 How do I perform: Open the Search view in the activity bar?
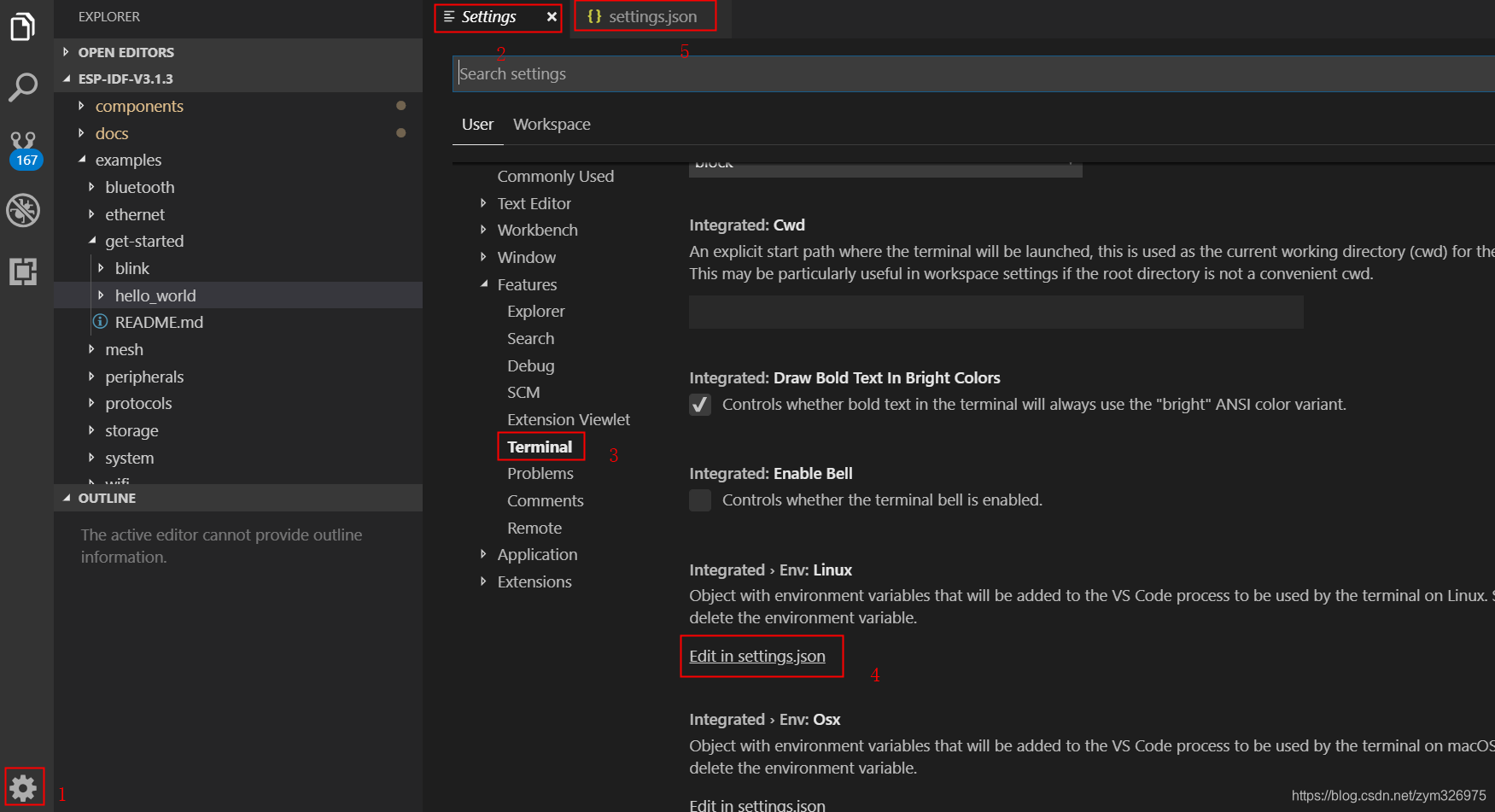24,87
